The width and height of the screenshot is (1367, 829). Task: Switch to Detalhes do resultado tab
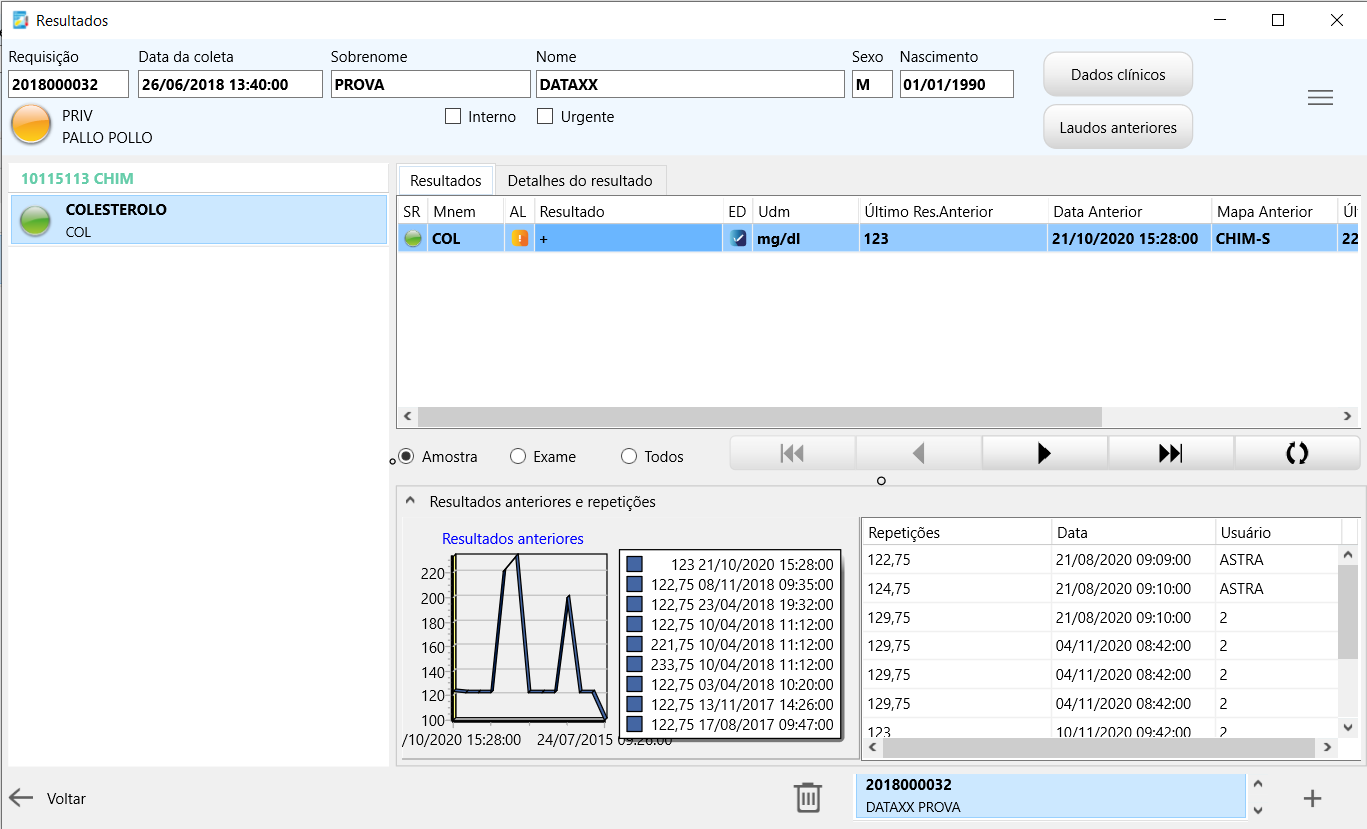[x=580, y=181]
